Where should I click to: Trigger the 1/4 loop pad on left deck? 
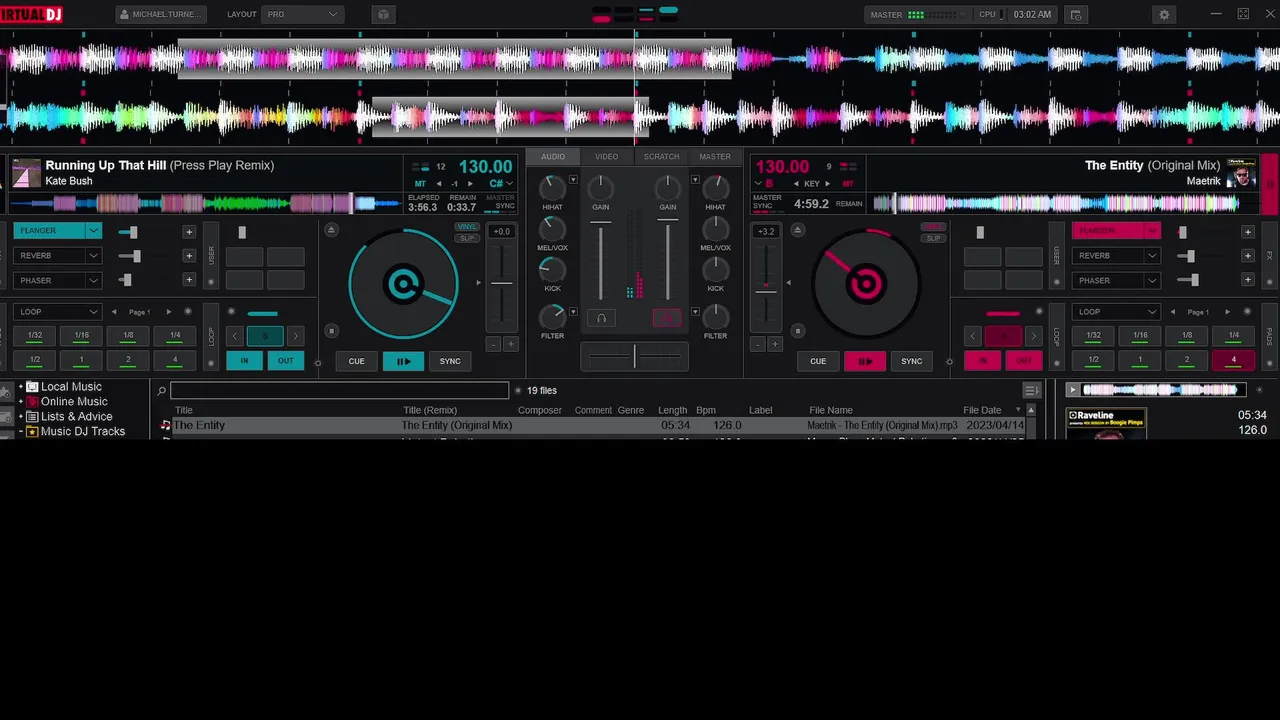click(175, 336)
